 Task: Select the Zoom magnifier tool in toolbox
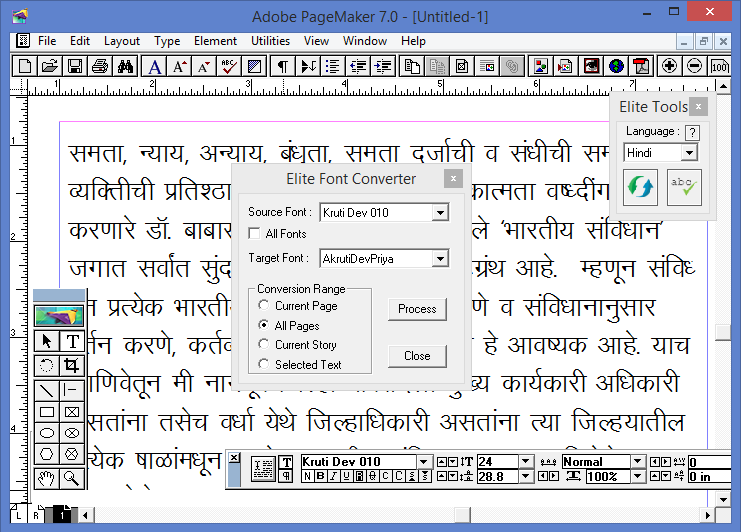[72, 478]
